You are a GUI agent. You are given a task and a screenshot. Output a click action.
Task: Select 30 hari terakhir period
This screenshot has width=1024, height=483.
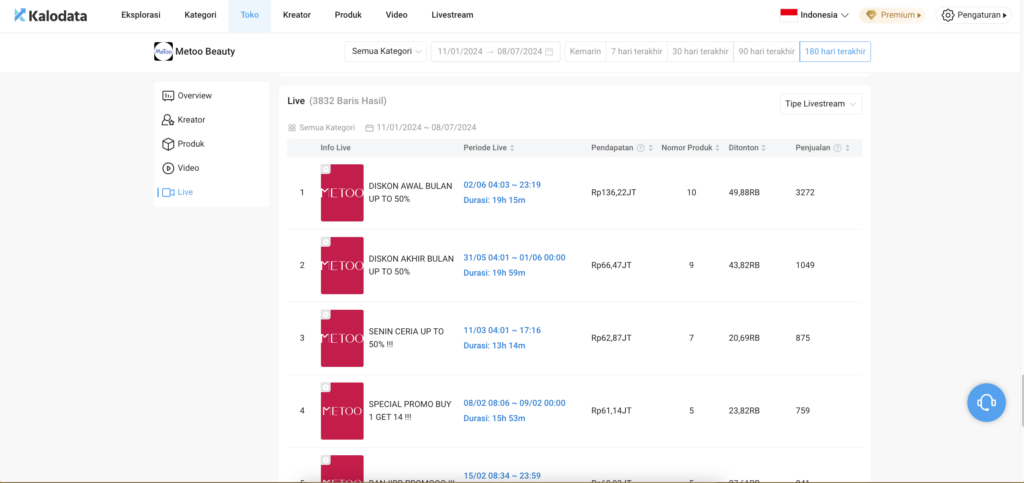point(700,52)
